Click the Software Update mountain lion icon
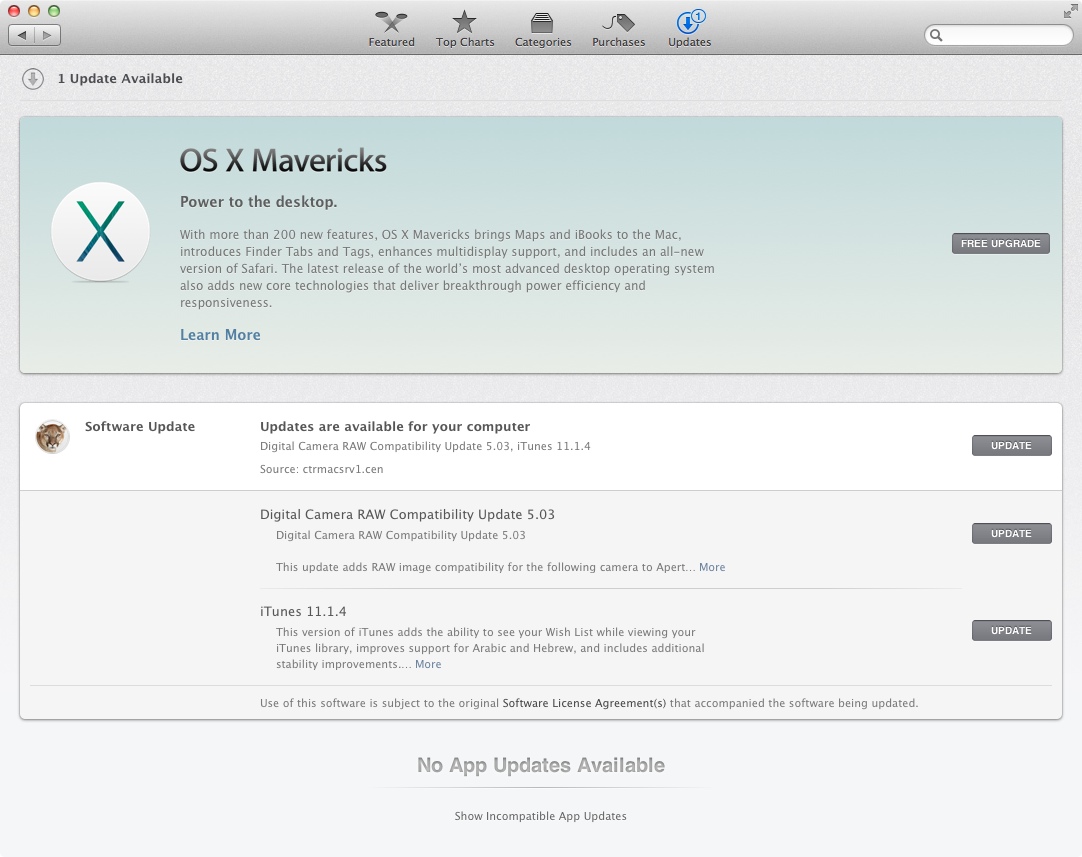Viewport: 1082px width, 857px height. pos(52,437)
